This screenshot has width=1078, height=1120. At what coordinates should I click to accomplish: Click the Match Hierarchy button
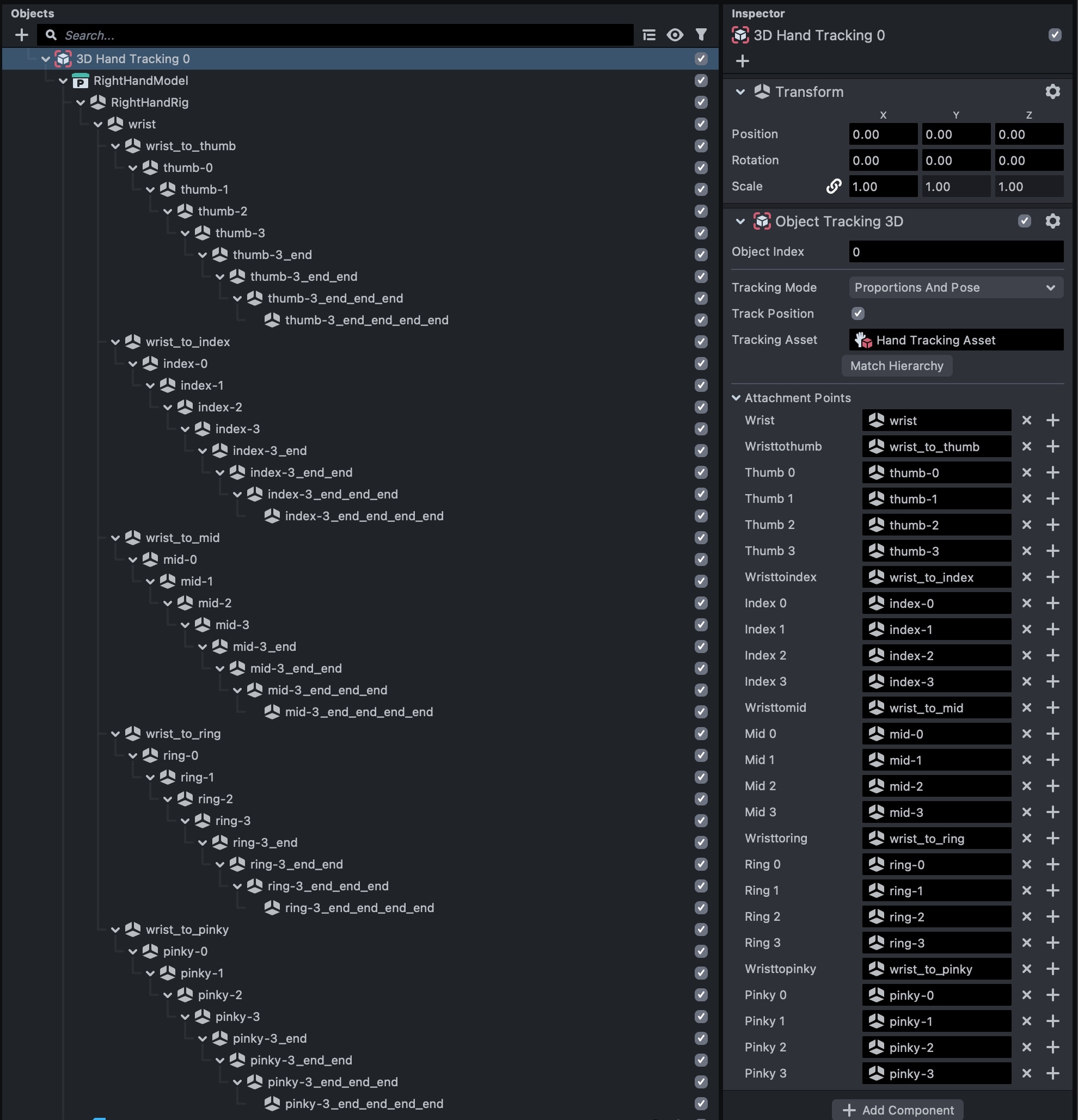tap(896, 366)
